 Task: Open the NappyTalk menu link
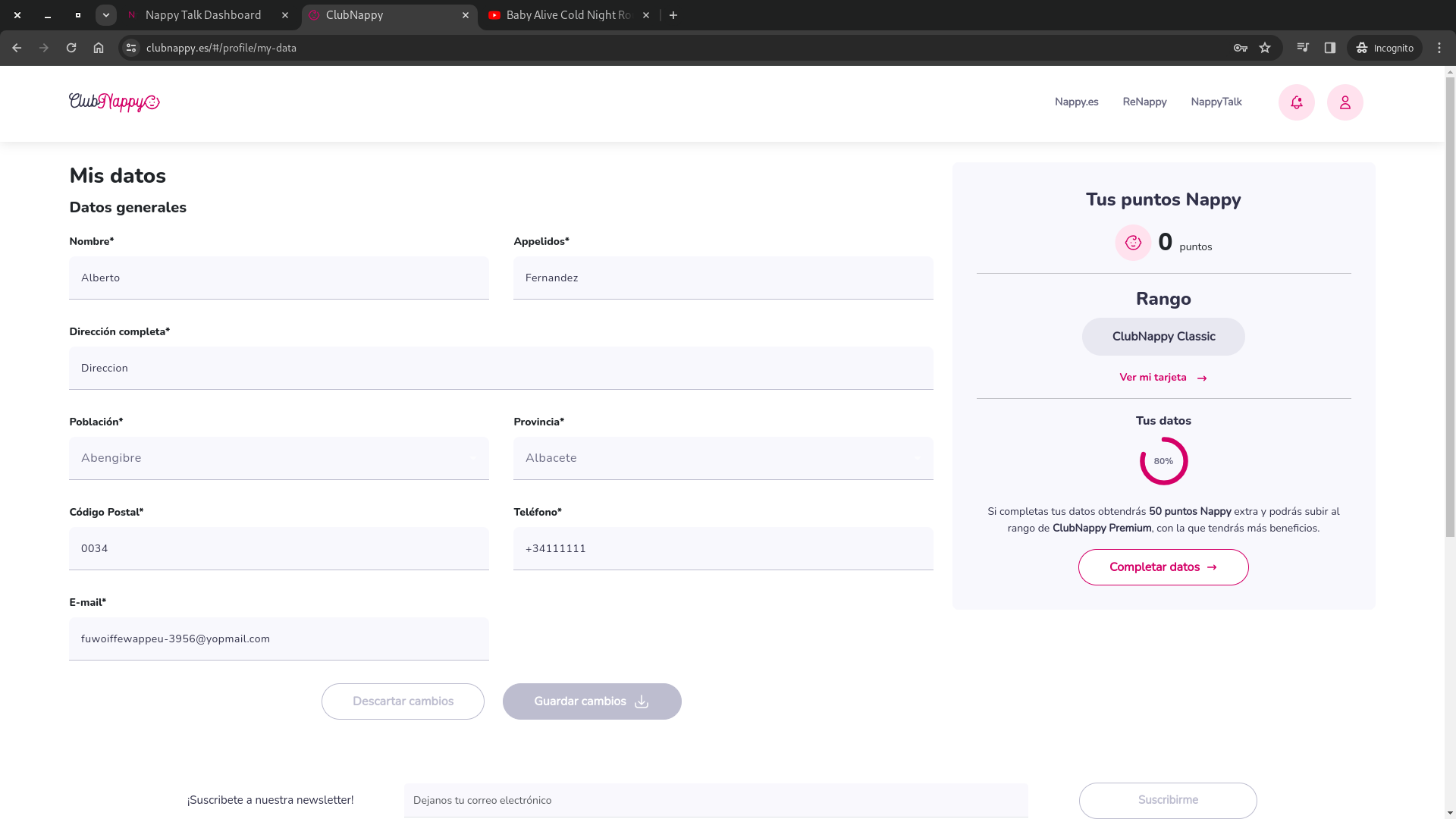[1216, 102]
